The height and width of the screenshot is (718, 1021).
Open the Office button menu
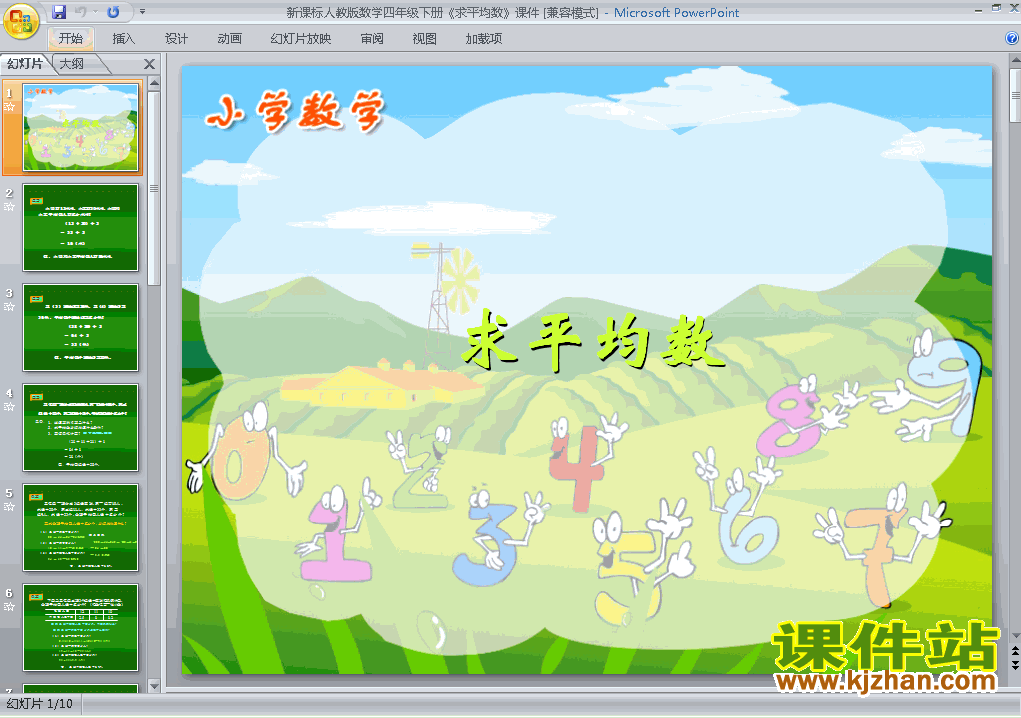pos(21,21)
